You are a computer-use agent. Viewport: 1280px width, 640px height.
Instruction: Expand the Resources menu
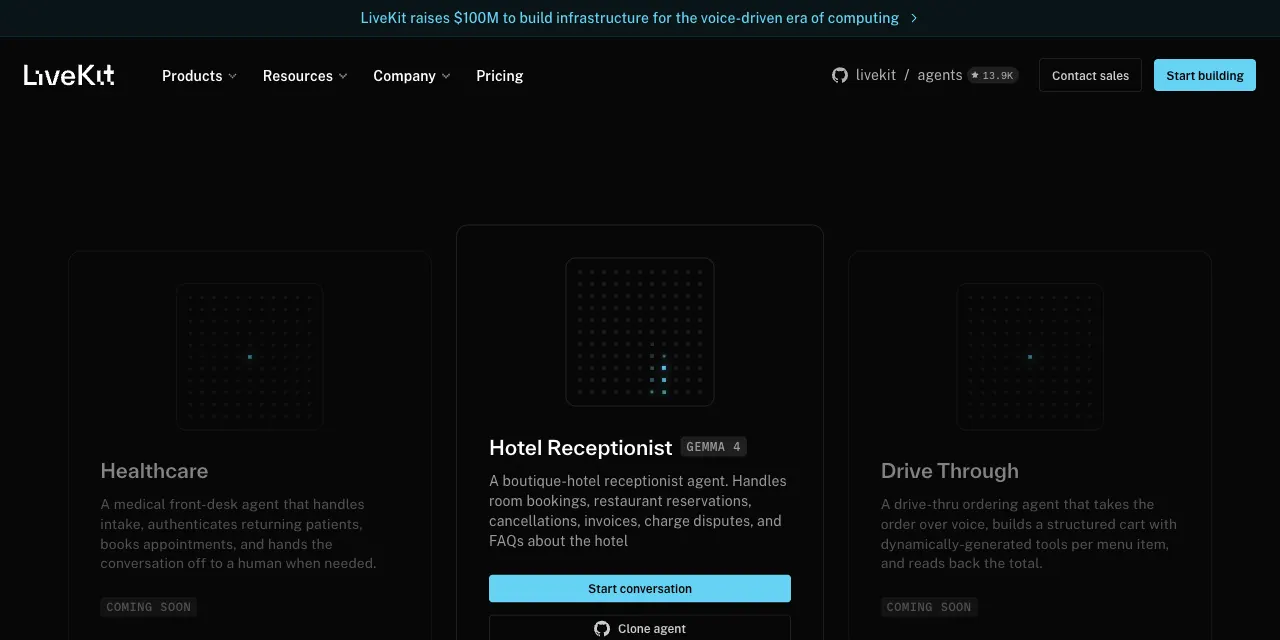[x=305, y=76]
